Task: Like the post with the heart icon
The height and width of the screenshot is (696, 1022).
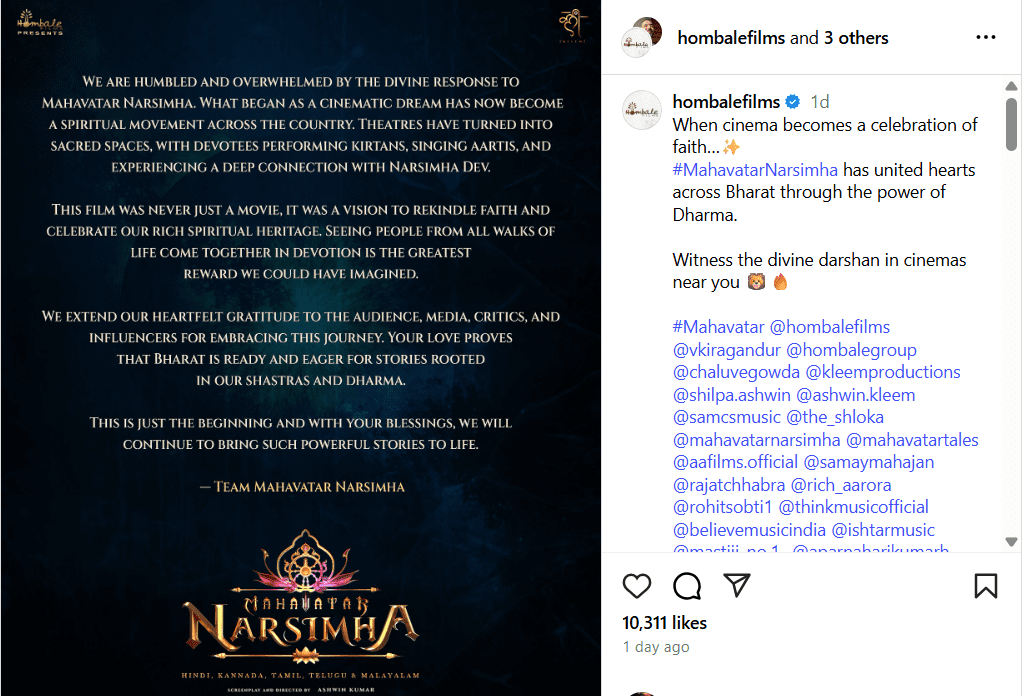Action: tap(637, 586)
